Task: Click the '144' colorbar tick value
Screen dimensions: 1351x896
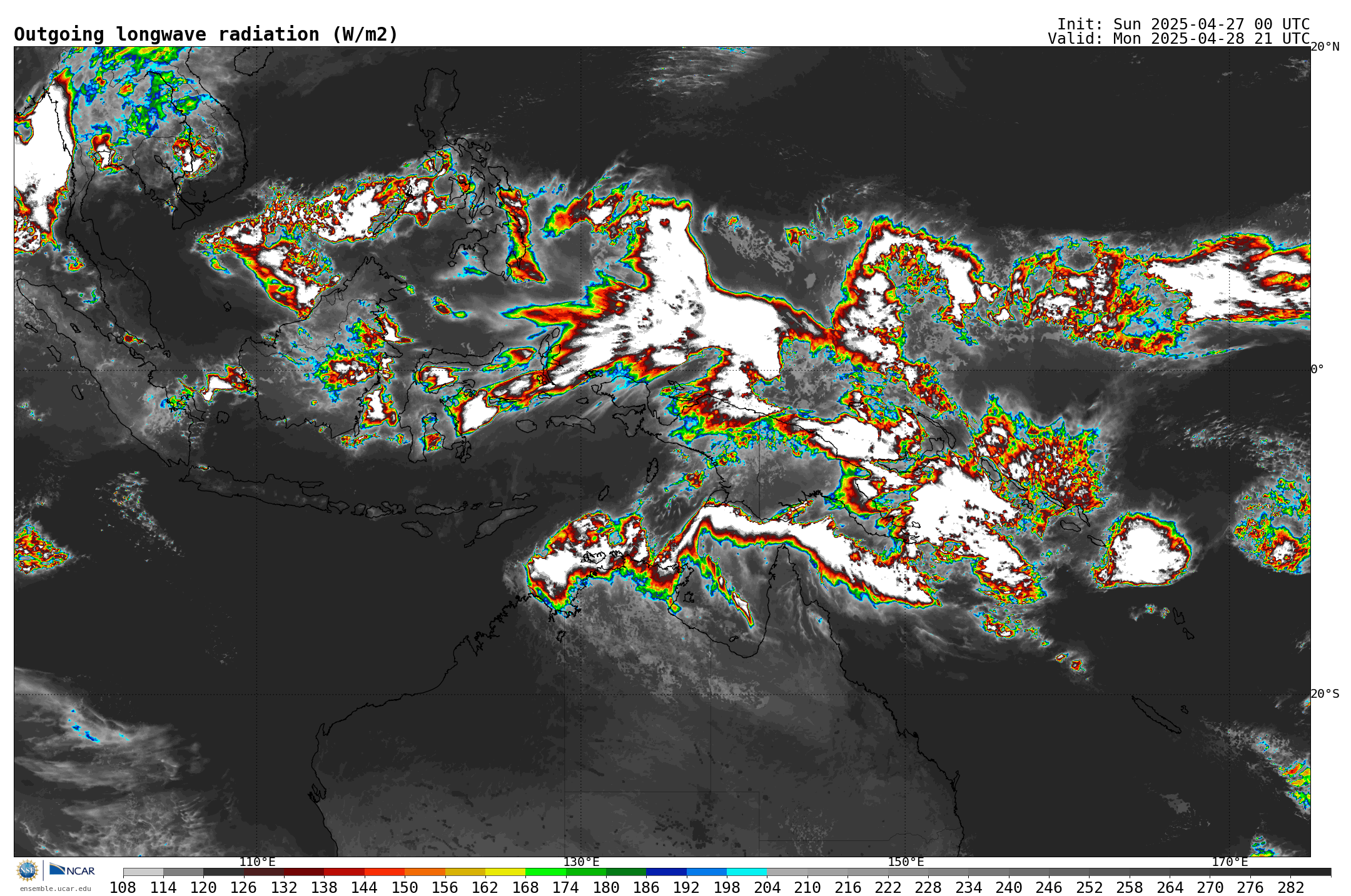Action: [x=364, y=888]
